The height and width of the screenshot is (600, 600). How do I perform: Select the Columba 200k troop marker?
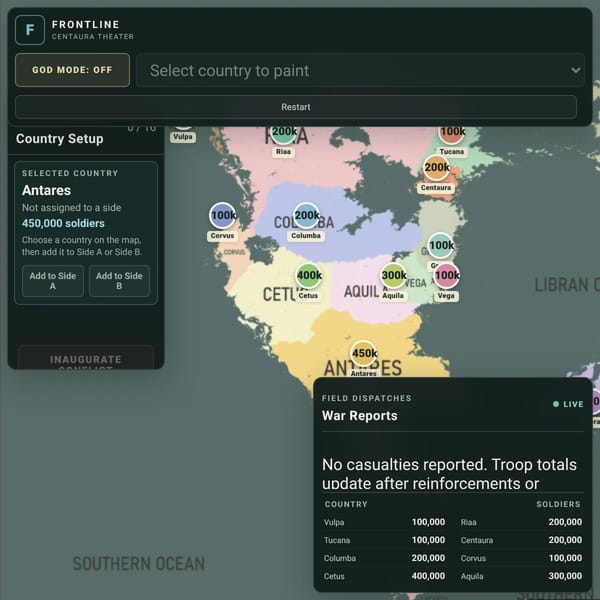(x=307, y=215)
